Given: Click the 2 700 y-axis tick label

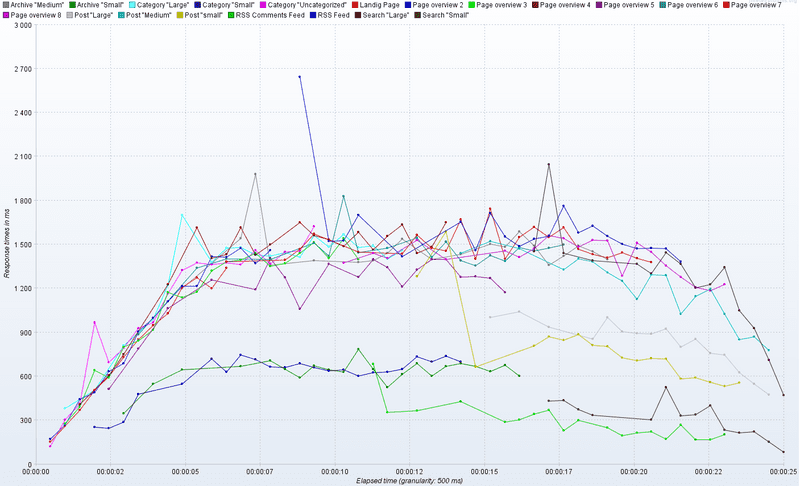Looking at the screenshot, I should pos(22,69).
